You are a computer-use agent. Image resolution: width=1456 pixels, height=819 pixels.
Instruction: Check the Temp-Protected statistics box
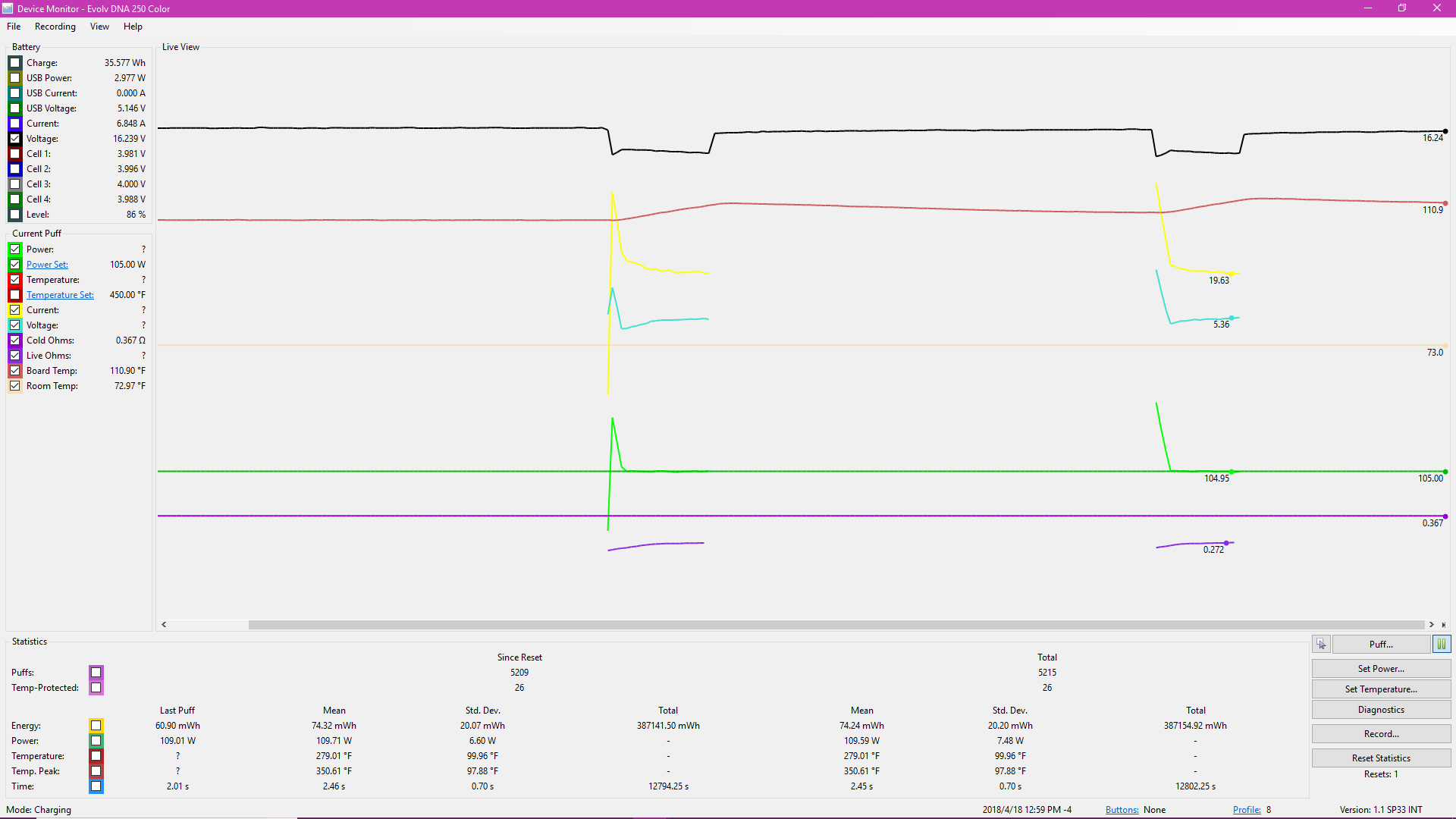click(x=96, y=688)
